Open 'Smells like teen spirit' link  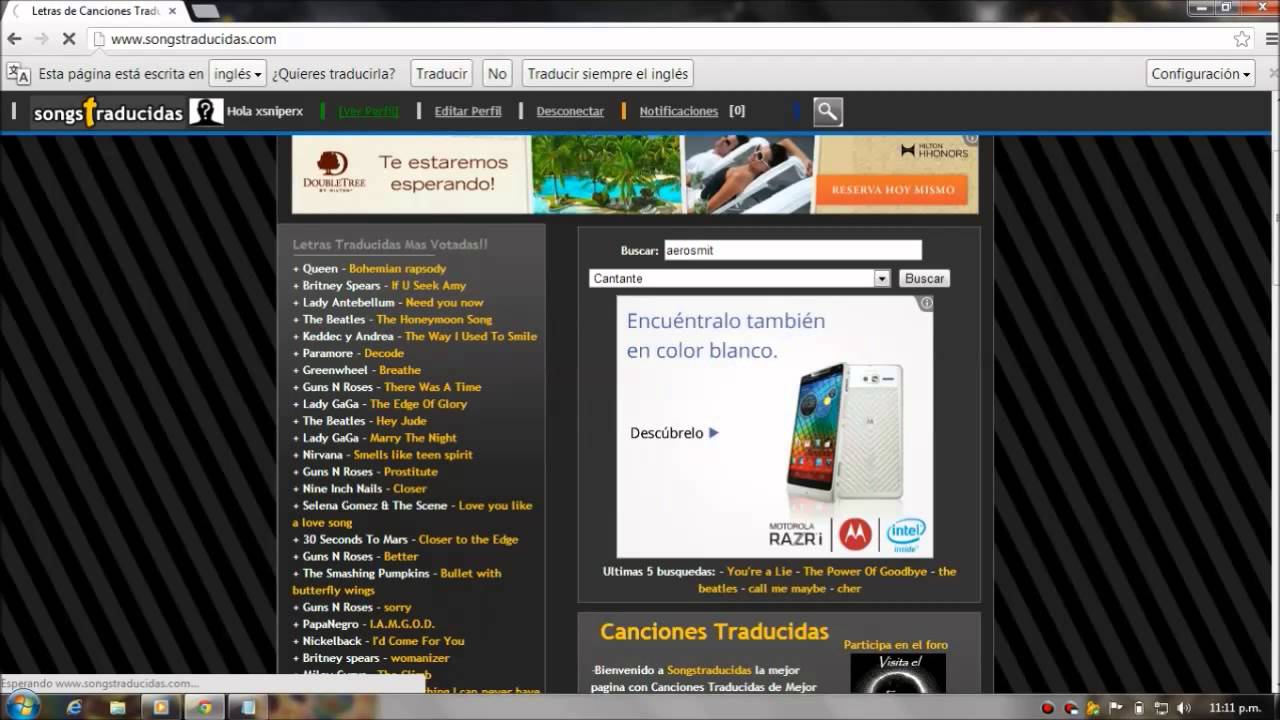coord(413,455)
